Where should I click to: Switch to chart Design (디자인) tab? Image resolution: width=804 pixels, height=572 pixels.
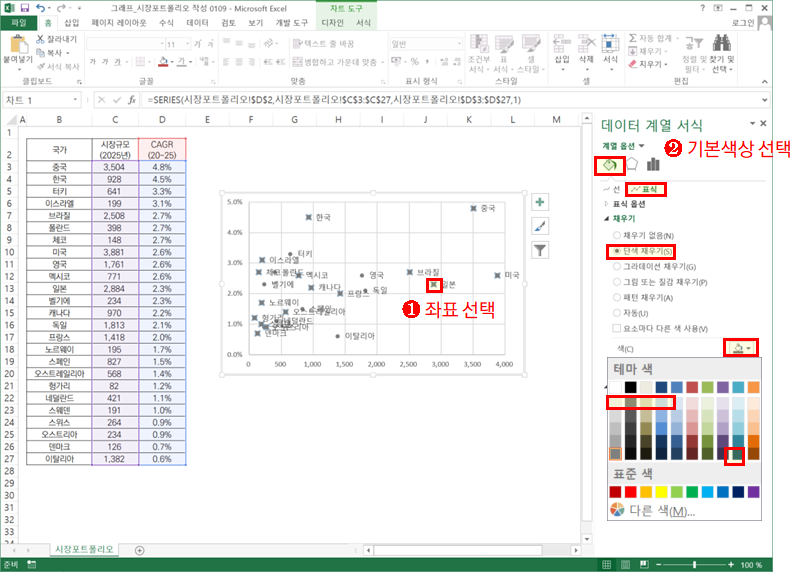coord(332,23)
